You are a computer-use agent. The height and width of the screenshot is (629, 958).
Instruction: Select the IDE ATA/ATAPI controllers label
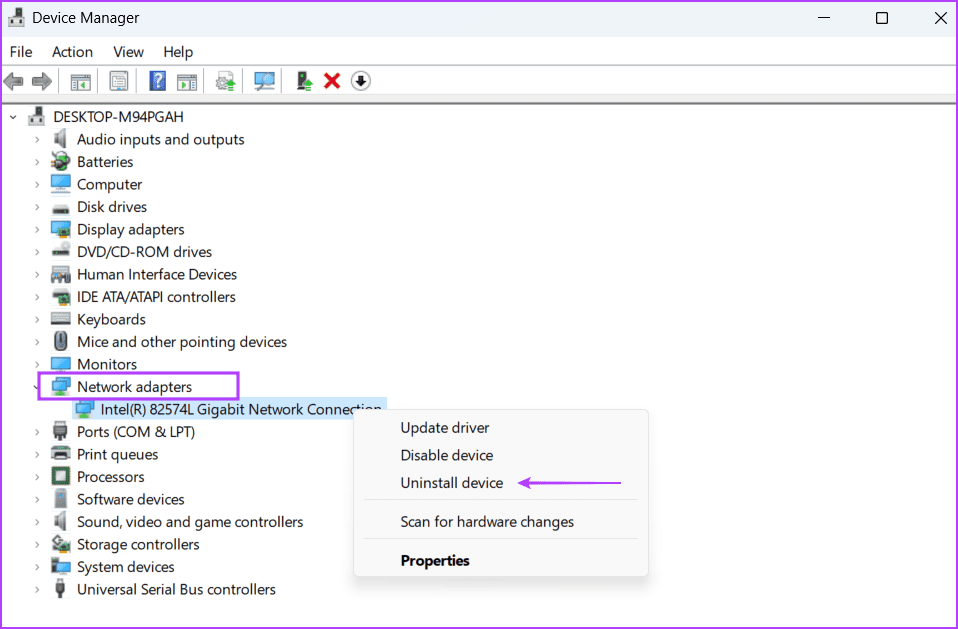click(x=156, y=297)
